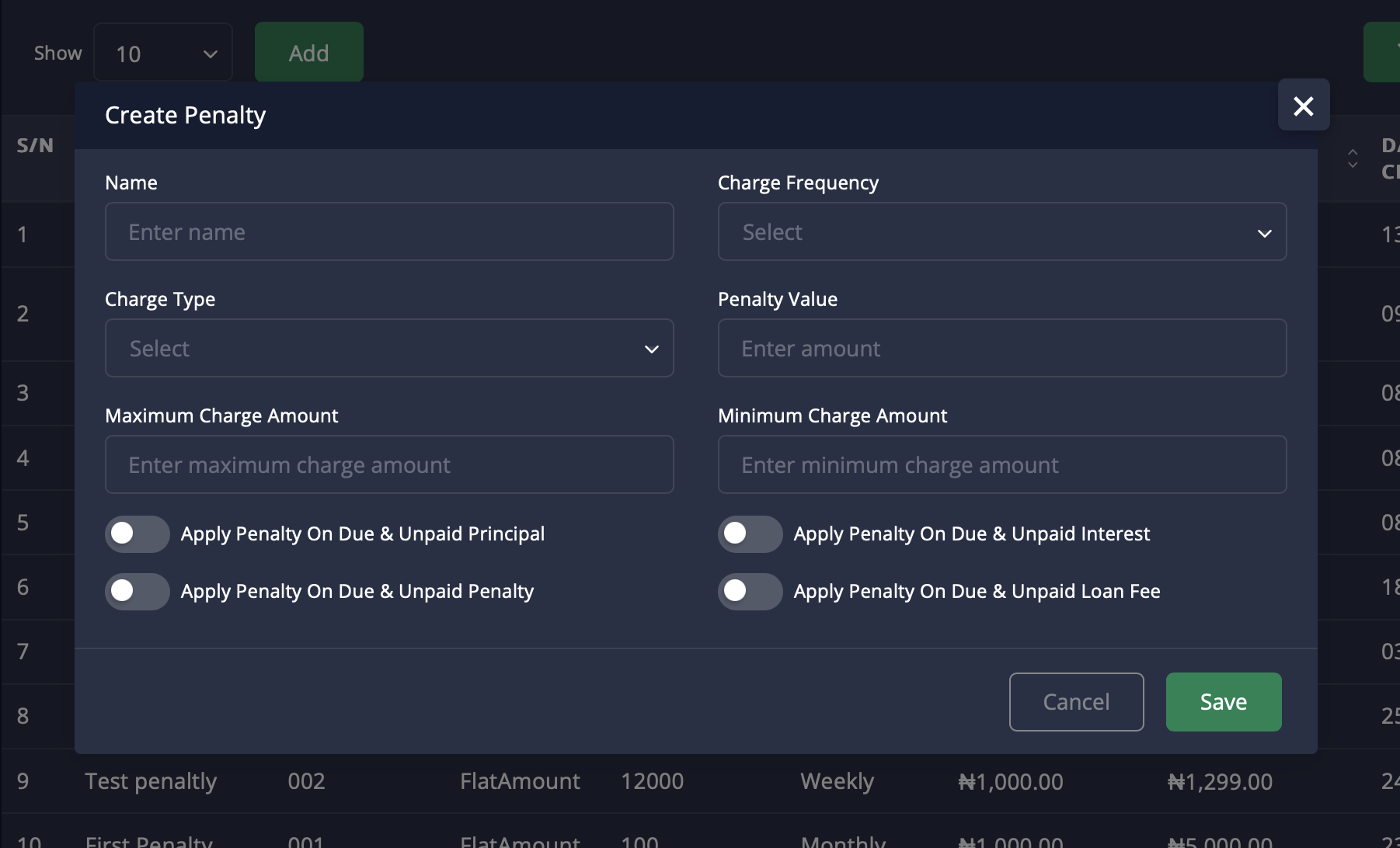Expand the Charge Type select menu
Viewport: 1400px width, 848px height.
point(388,348)
